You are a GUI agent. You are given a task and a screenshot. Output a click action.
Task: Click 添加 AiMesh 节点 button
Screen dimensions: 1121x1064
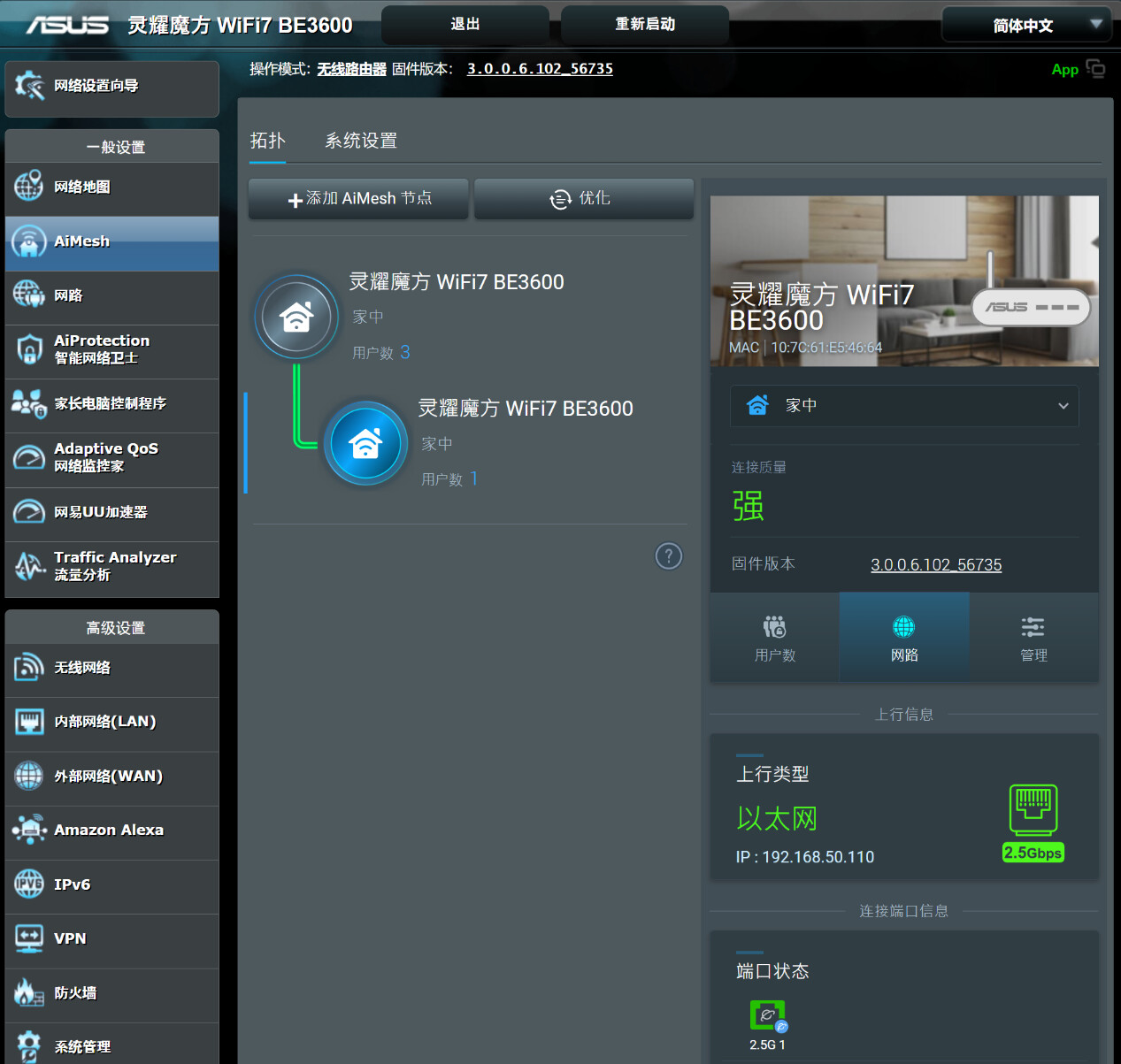click(358, 199)
